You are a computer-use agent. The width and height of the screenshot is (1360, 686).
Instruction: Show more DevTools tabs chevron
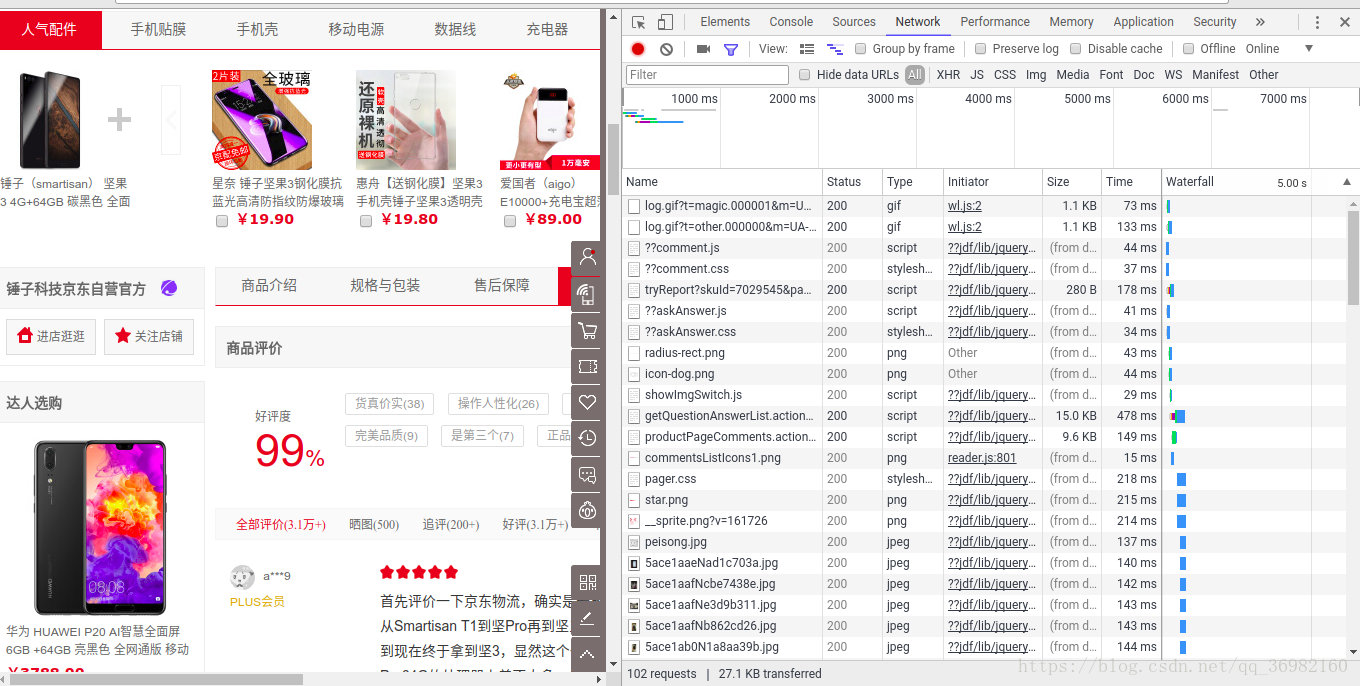(1260, 22)
